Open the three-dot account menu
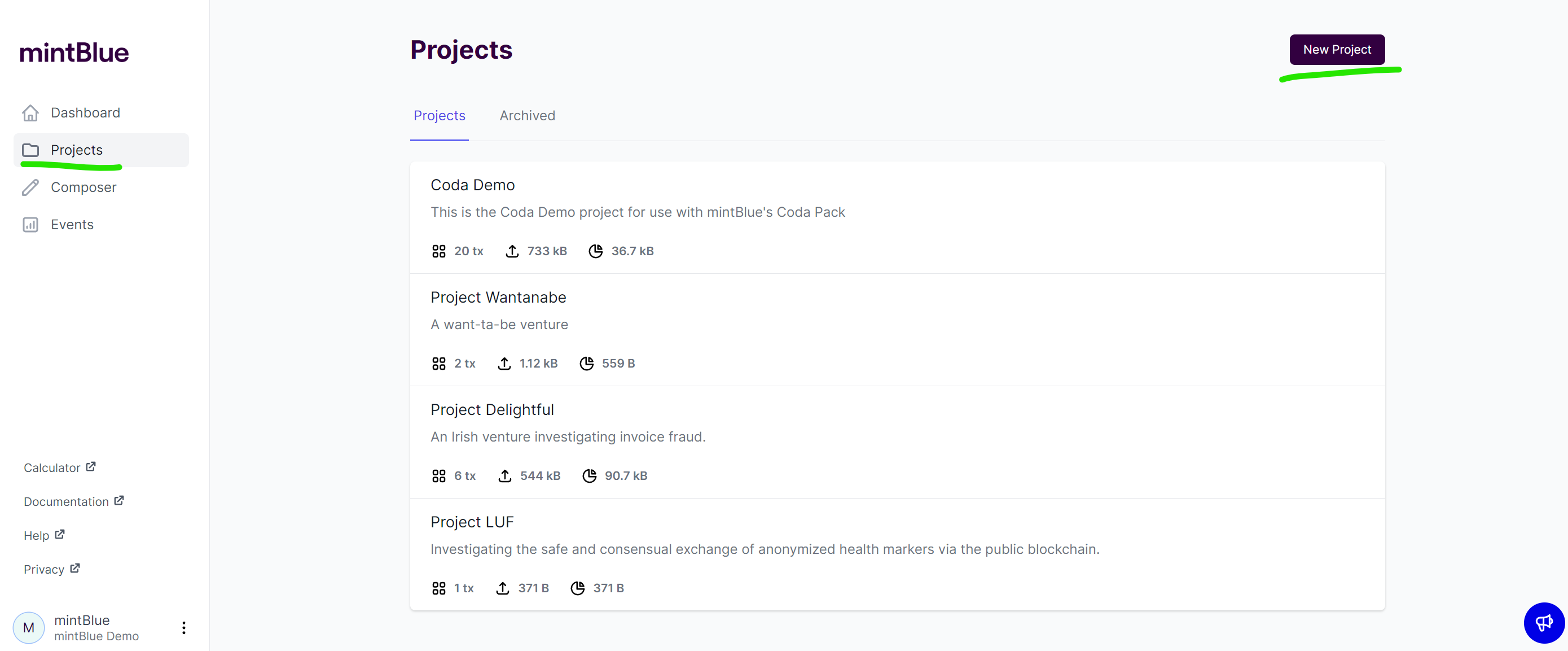 click(184, 628)
